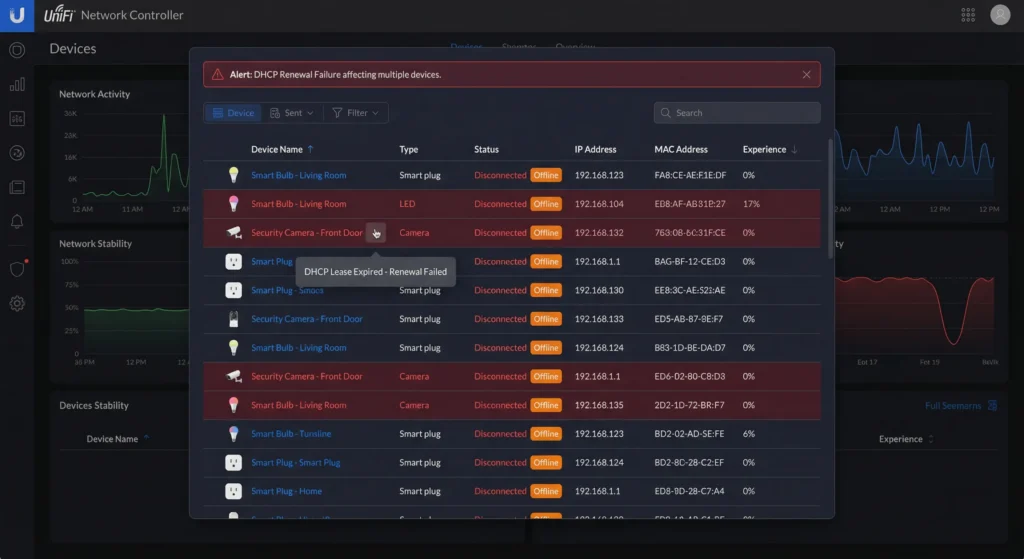This screenshot has height=559, width=1024.
Task: Click MAC address BD2-8D-28-C2:EF
Action: [x=689, y=462]
